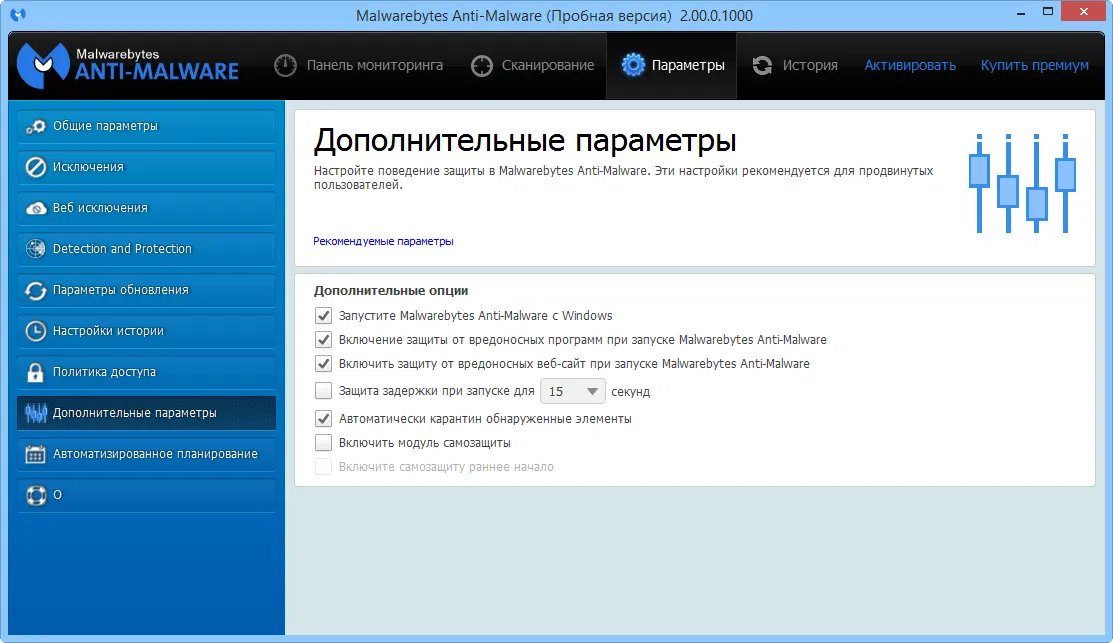Select the Исключения sidebar item
The height and width of the screenshot is (643, 1113).
point(146,167)
